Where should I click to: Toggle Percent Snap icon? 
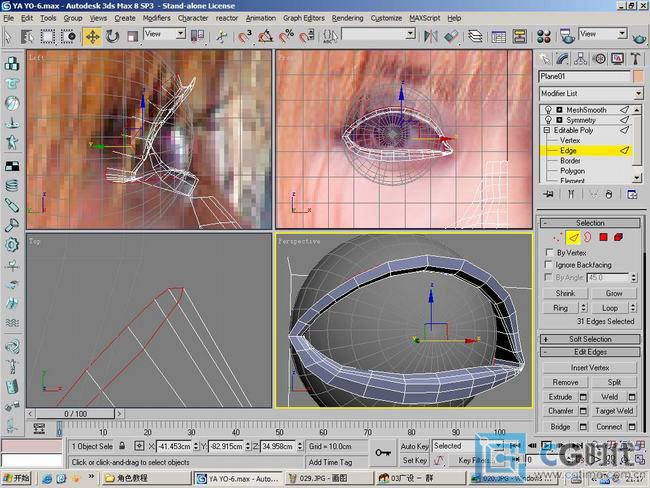point(286,37)
